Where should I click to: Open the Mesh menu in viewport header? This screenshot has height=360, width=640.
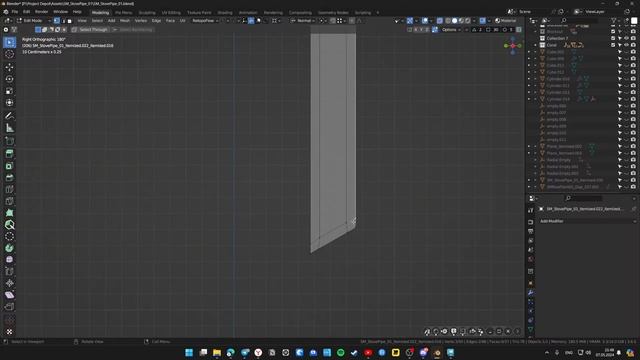125,20
